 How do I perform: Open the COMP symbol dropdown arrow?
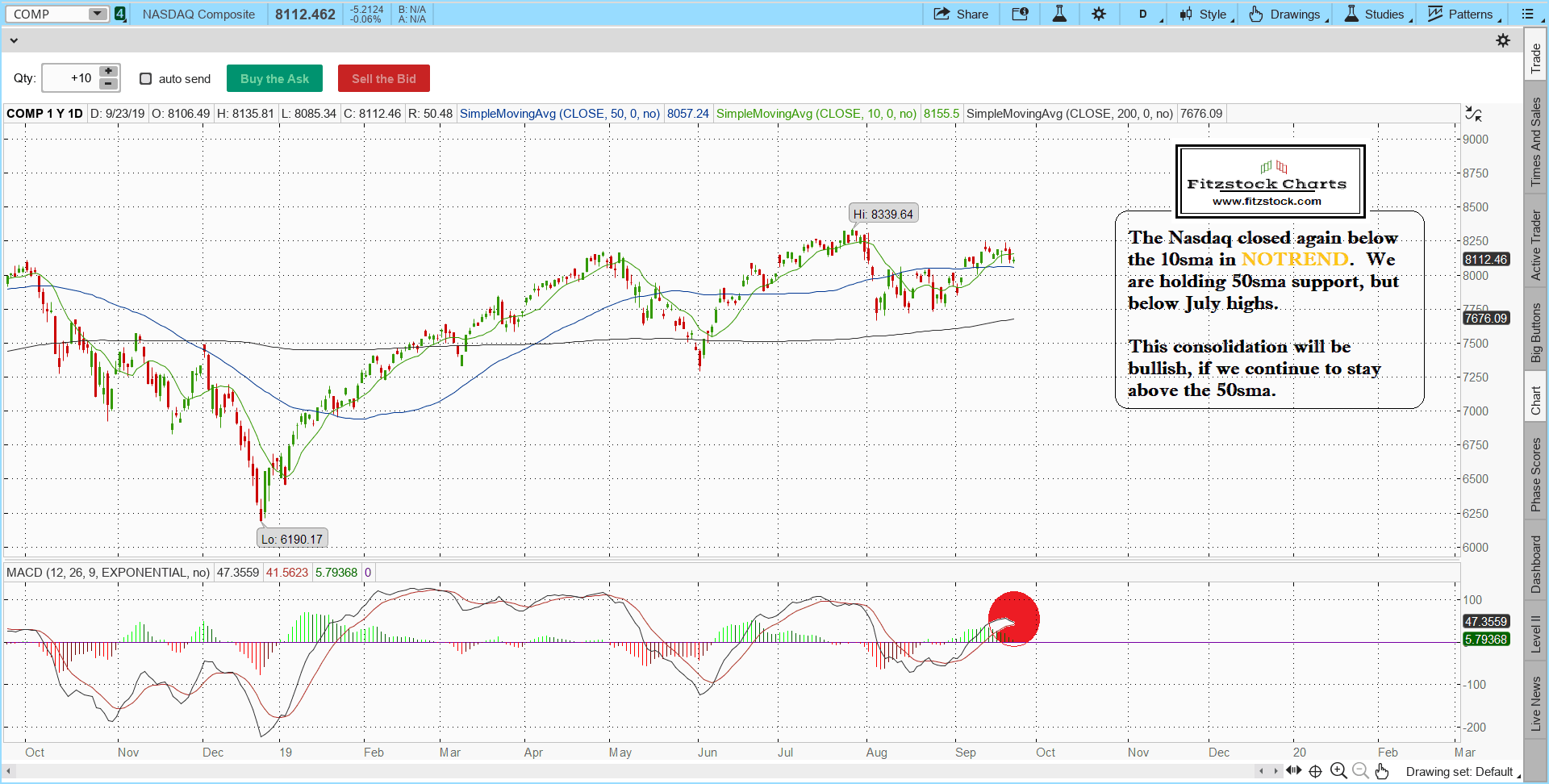coord(97,14)
